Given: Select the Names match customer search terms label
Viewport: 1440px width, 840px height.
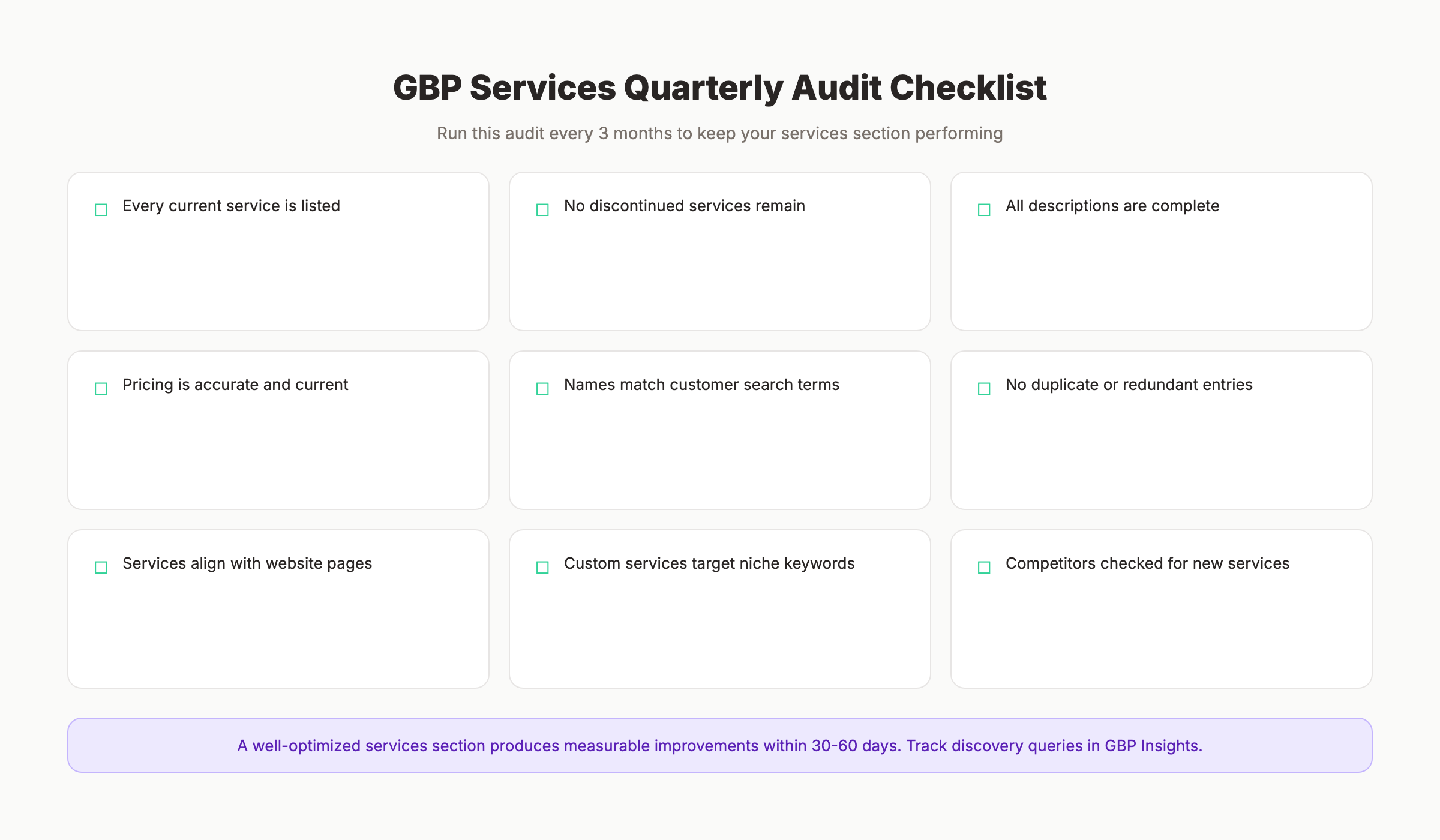Looking at the screenshot, I should tap(701, 385).
